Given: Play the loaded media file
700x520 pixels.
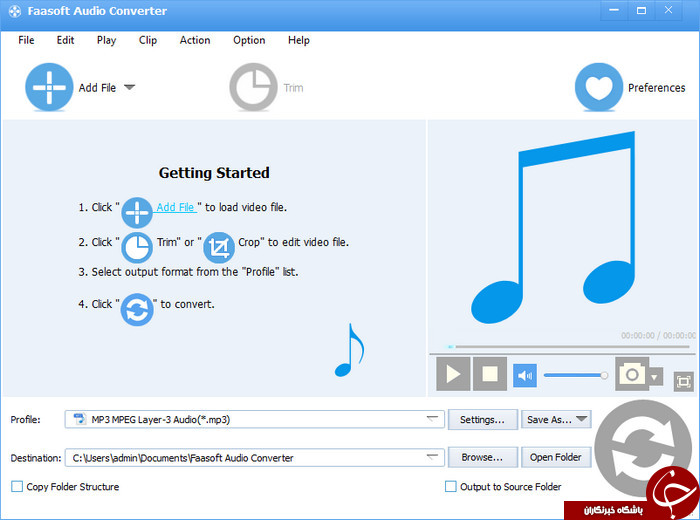Looking at the screenshot, I should (453, 374).
